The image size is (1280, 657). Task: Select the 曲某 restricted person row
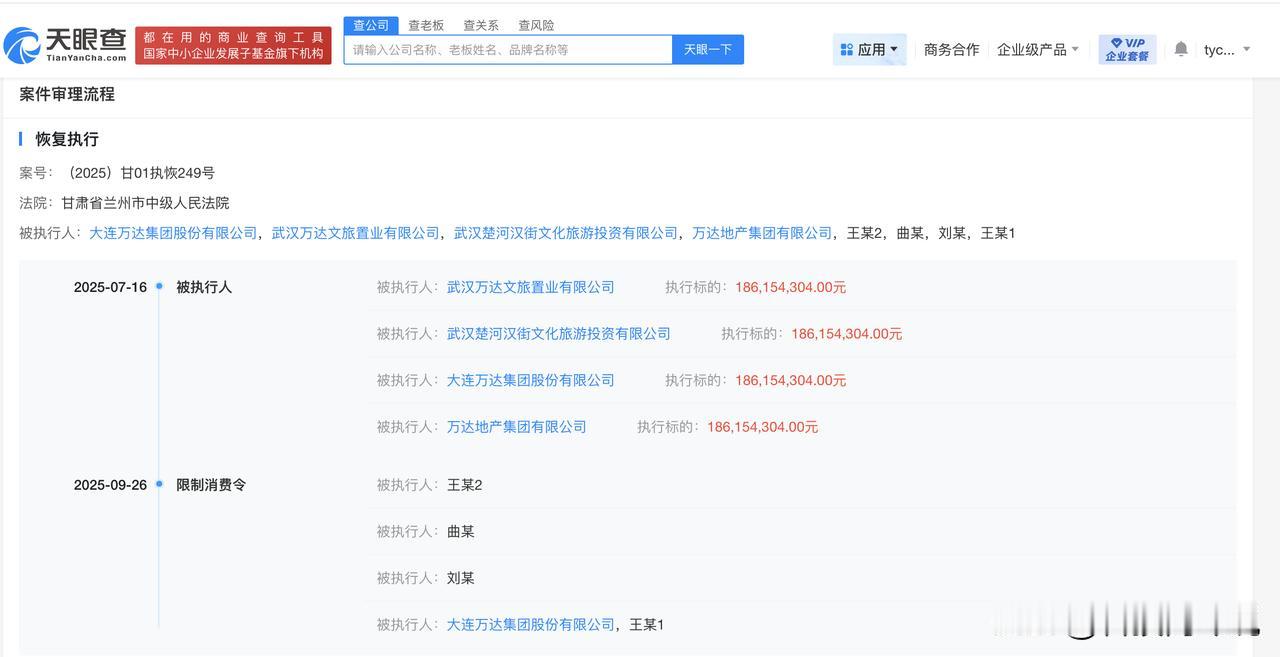[802, 531]
